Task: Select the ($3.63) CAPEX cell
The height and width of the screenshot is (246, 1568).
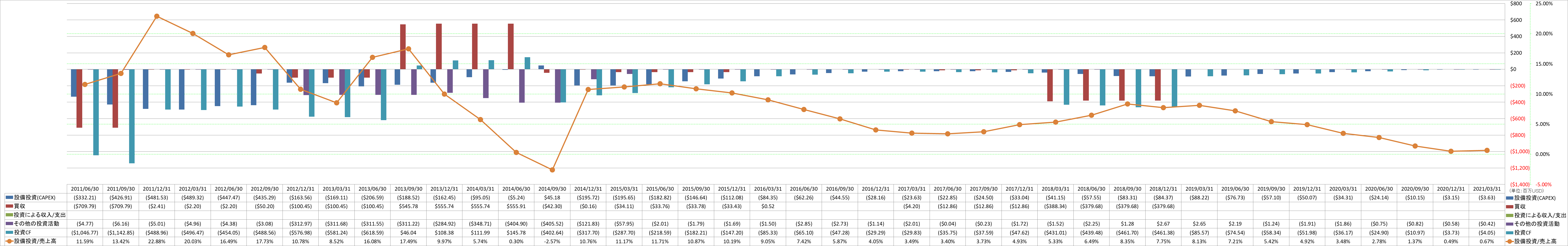Action: click(x=1487, y=198)
